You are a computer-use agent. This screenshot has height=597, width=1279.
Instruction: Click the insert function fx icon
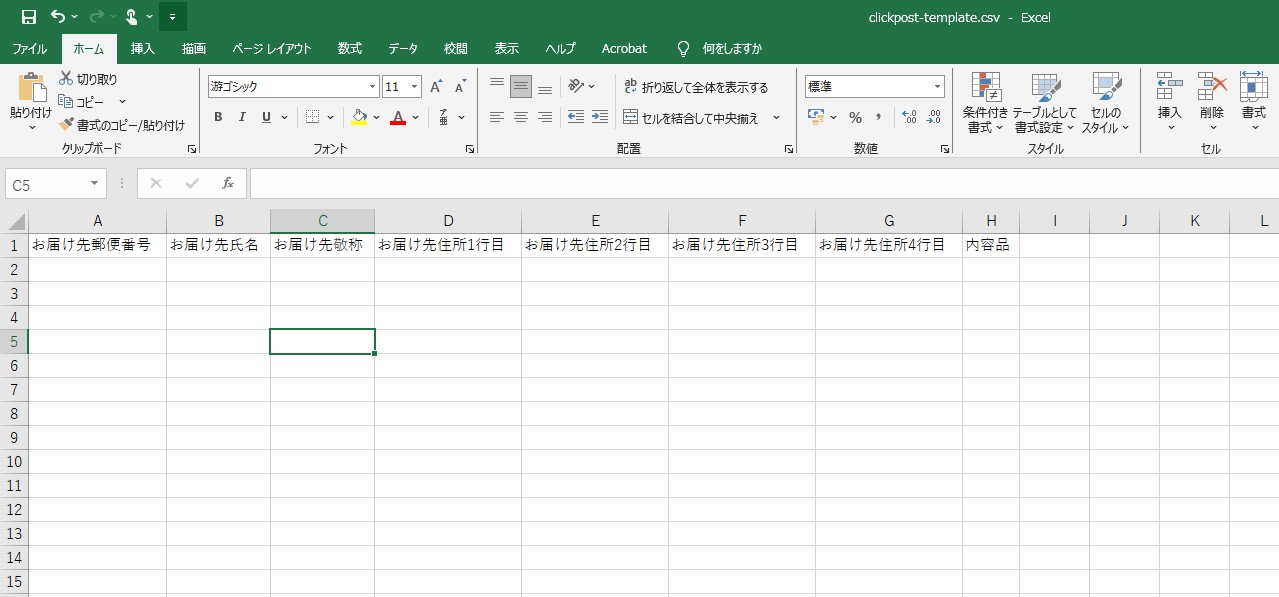228,183
